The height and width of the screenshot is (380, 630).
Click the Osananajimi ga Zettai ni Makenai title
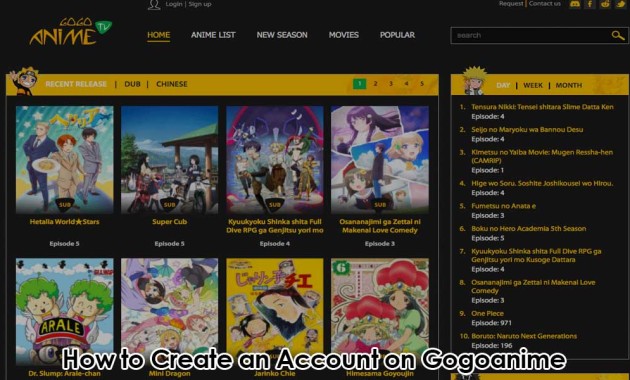380,226
